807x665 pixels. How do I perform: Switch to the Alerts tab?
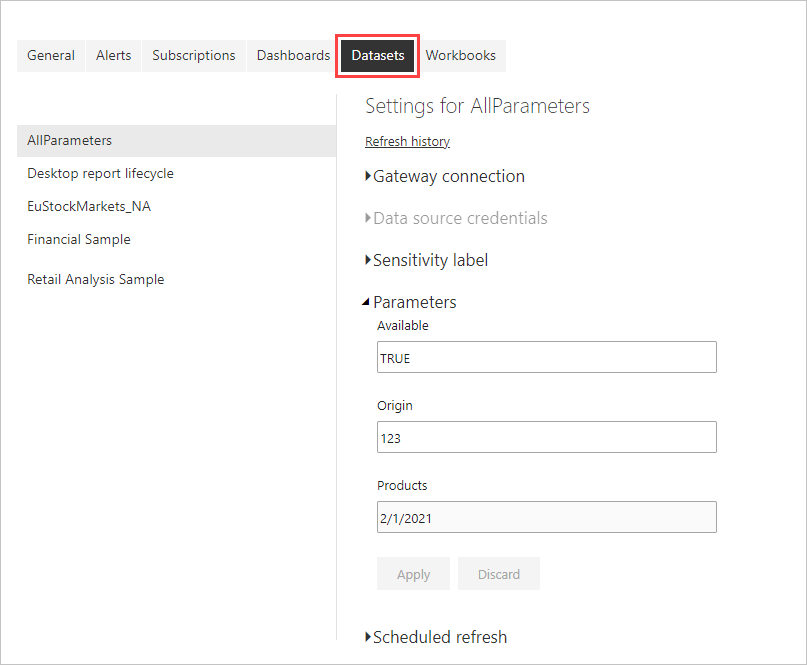pyautogui.click(x=113, y=56)
